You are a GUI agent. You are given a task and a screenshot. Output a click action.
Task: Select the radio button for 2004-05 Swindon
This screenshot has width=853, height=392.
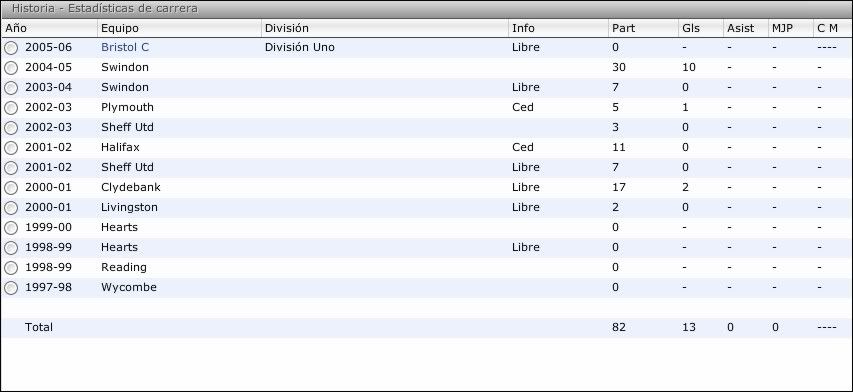(11, 69)
